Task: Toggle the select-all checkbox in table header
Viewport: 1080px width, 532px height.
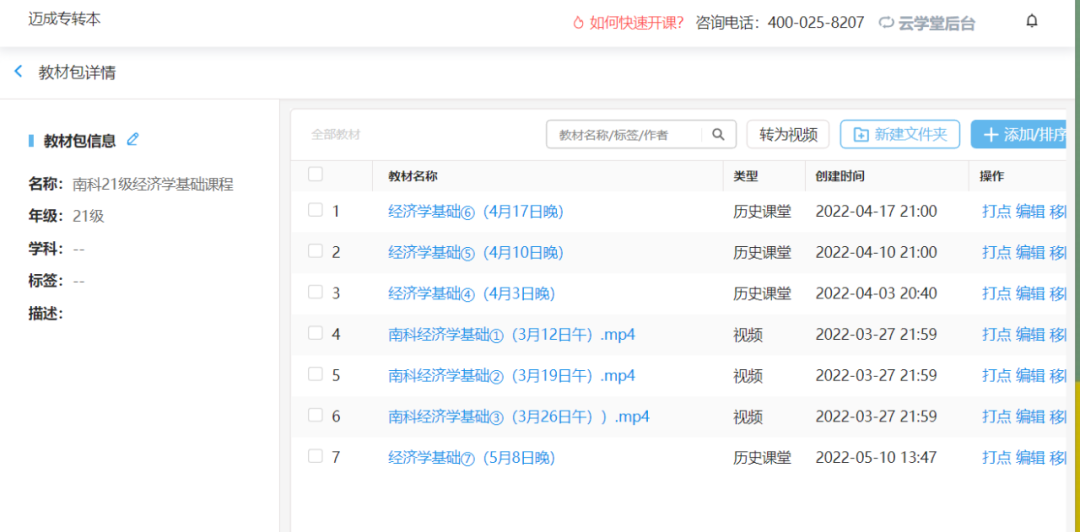Action: pyautogui.click(x=315, y=175)
